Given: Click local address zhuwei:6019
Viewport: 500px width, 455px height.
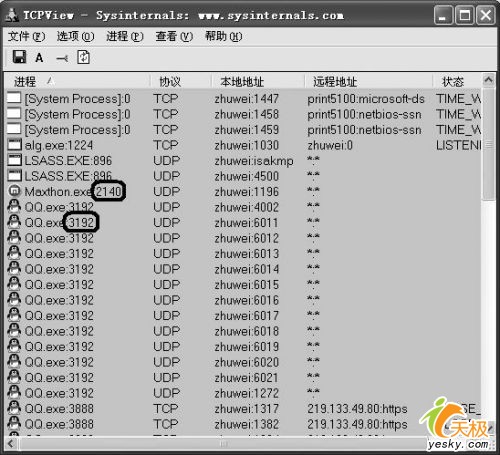Looking at the screenshot, I should [x=247, y=347].
